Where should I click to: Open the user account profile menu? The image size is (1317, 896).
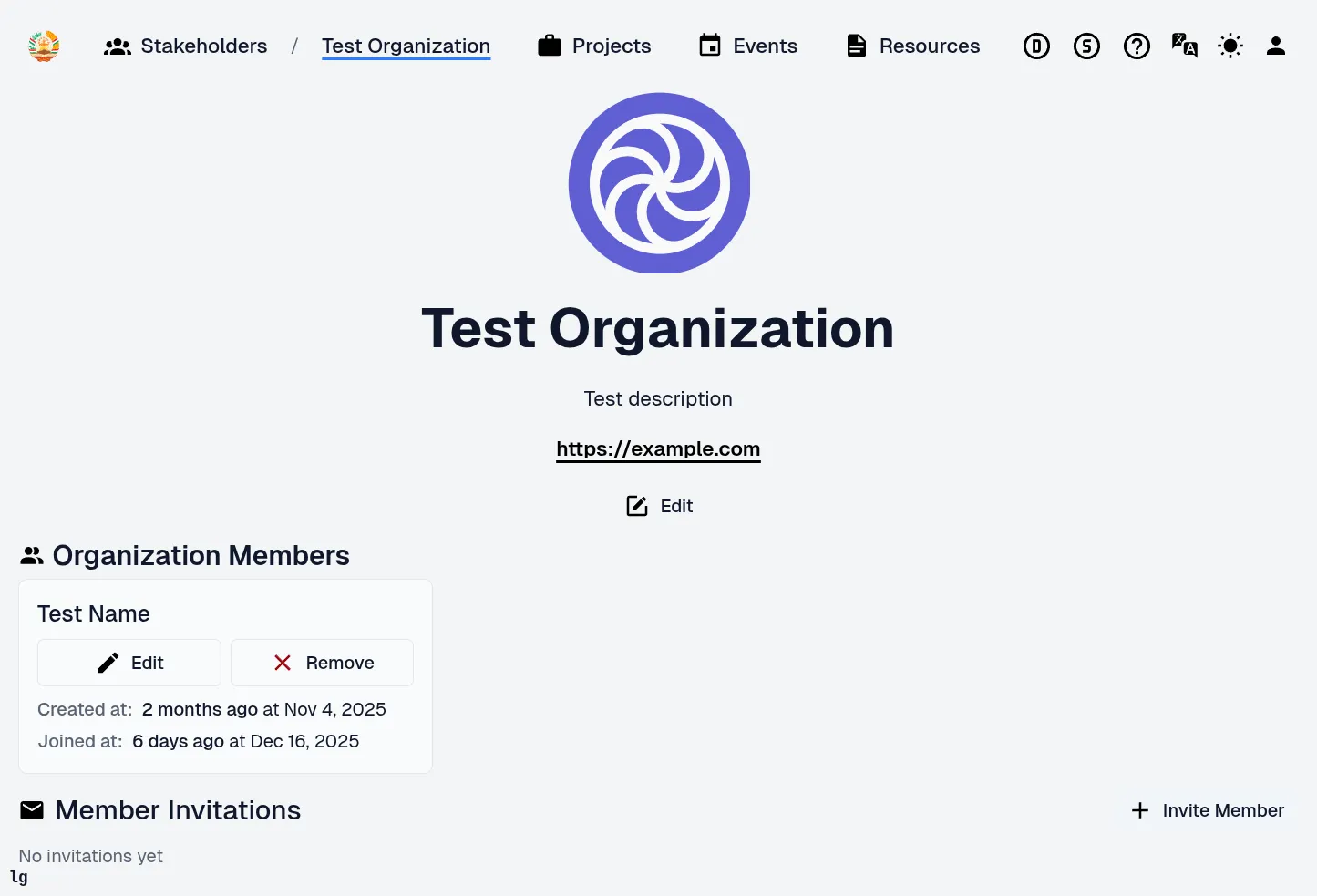point(1276,46)
